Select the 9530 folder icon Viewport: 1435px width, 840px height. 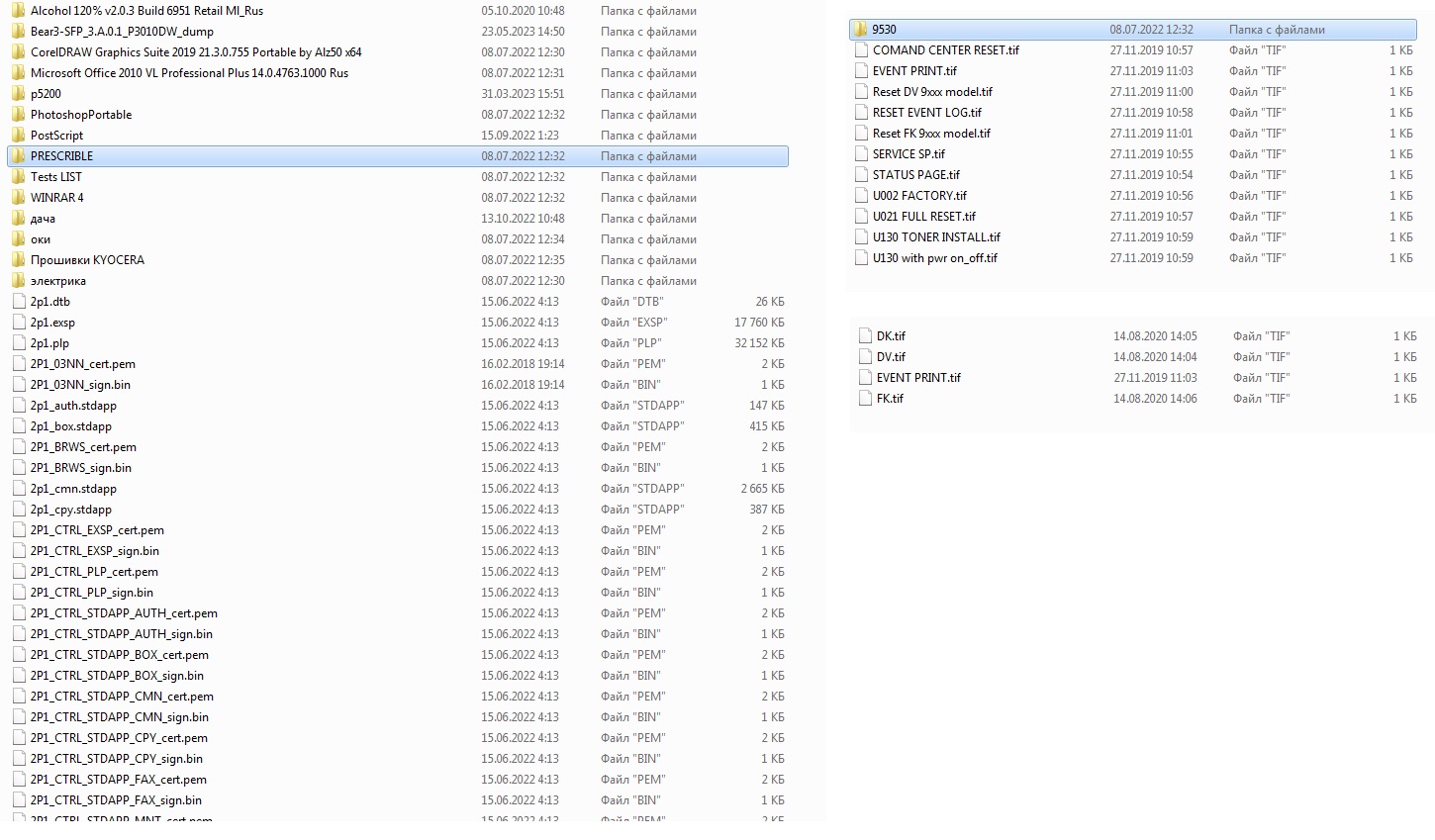coord(860,30)
